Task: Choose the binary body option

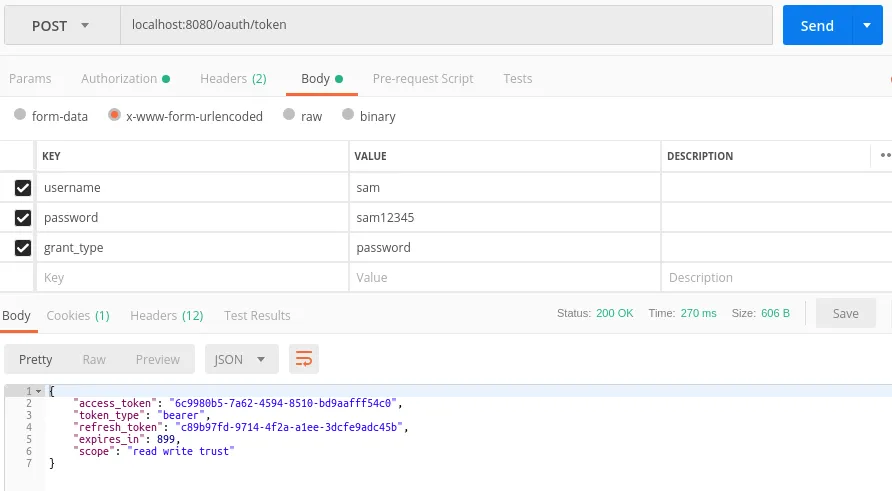Action: click(349, 116)
